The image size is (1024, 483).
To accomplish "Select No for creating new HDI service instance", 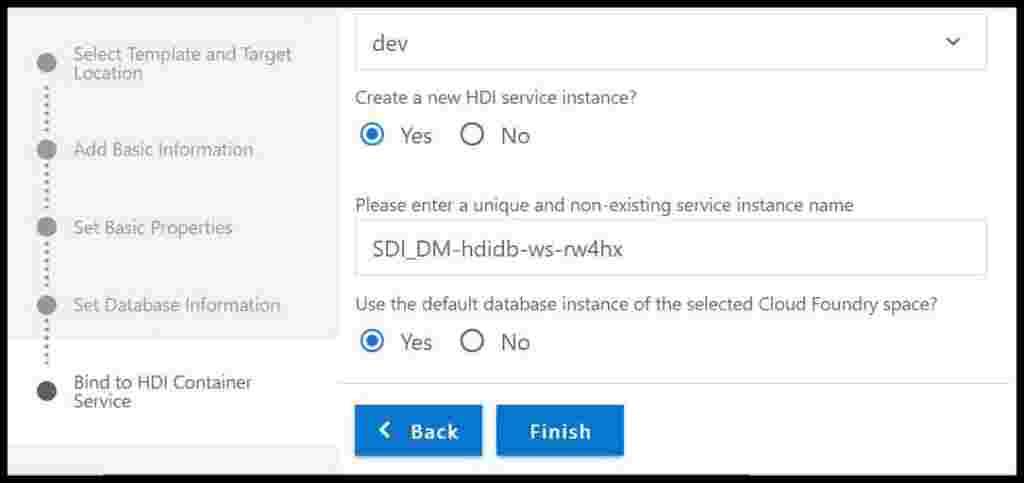I will point(472,135).
